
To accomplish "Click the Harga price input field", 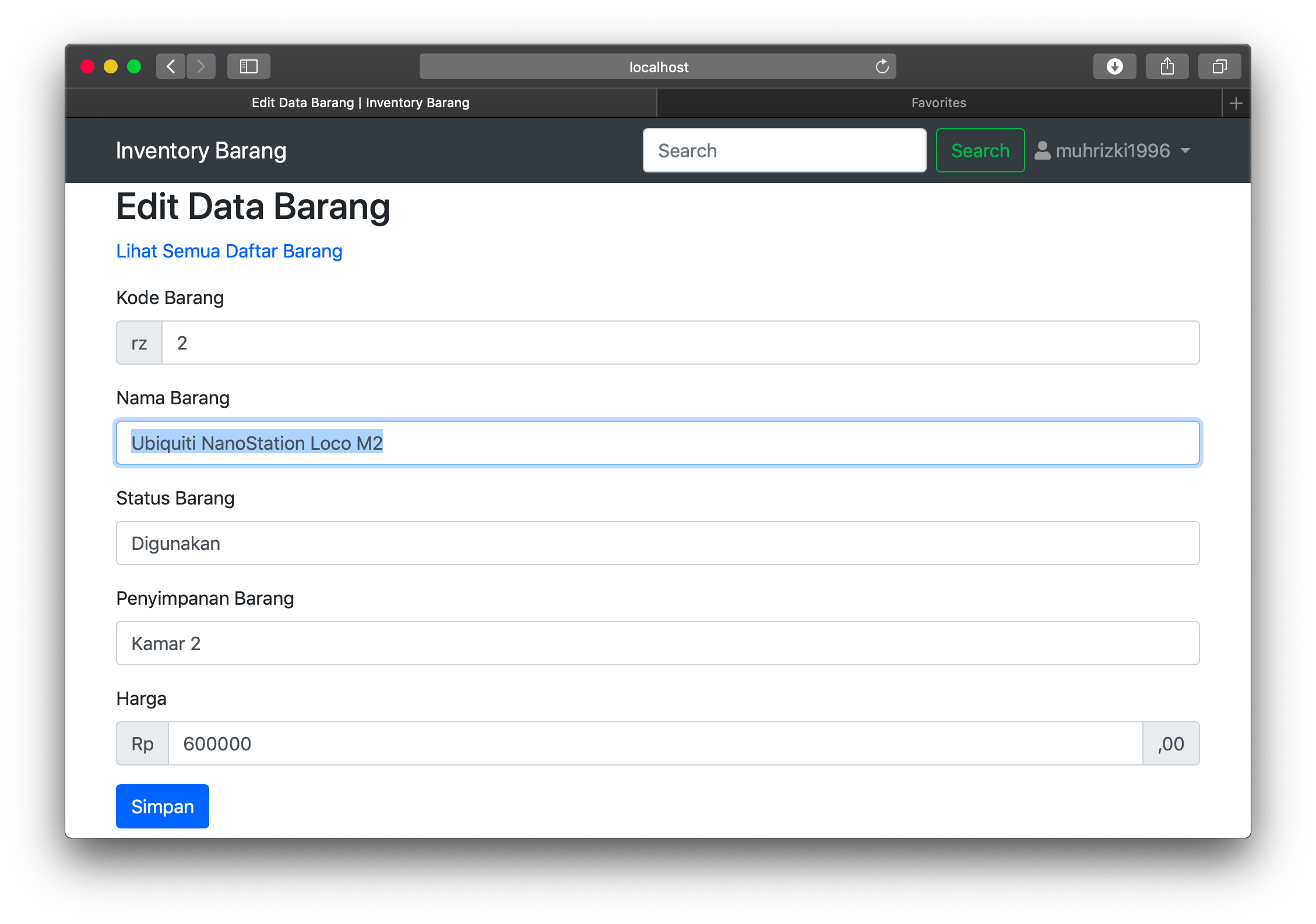I will click(659, 743).
